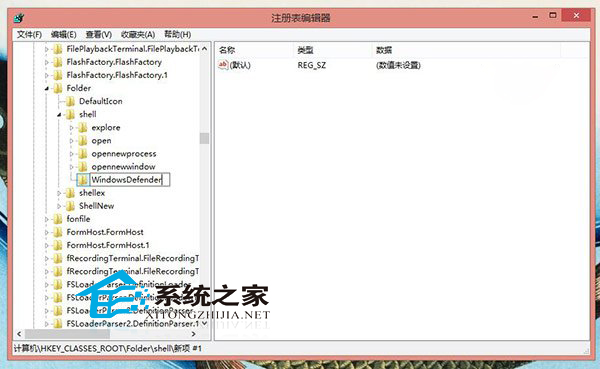Click the tree vertical scrollbar up arrow
This screenshot has height=369, width=600.
[204, 49]
